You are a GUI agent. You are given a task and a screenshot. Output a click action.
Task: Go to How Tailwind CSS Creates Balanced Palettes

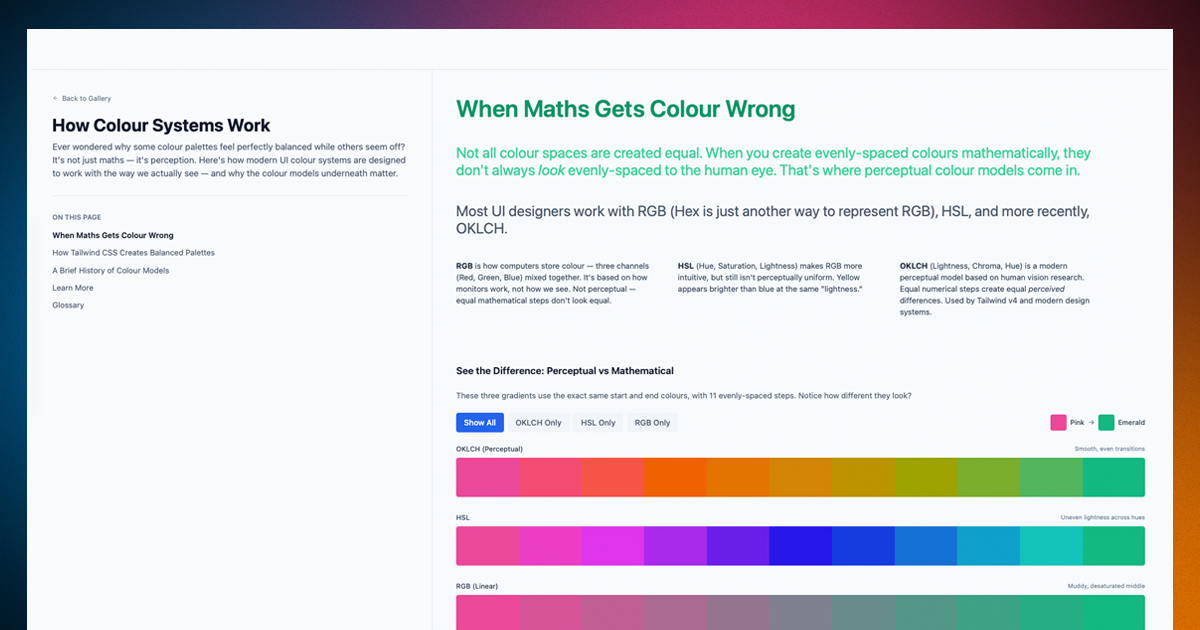(133, 253)
